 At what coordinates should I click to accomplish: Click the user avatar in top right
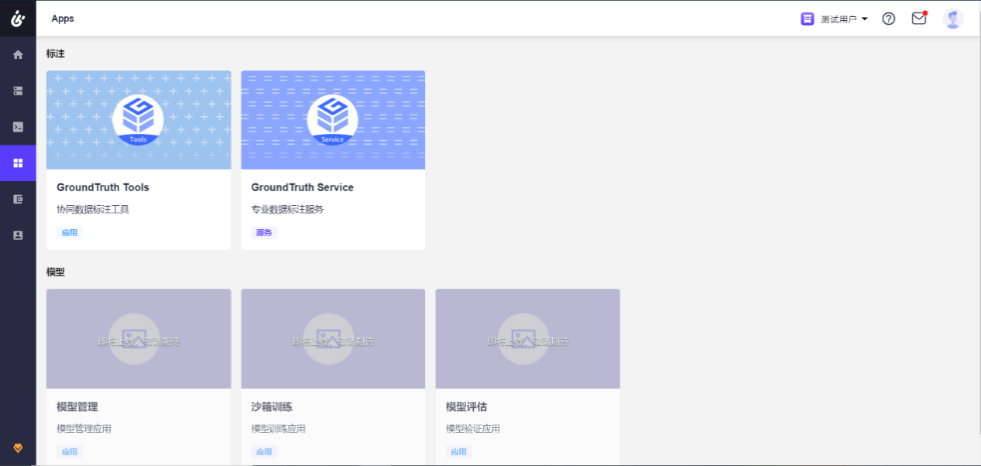click(x=953, y=19)
